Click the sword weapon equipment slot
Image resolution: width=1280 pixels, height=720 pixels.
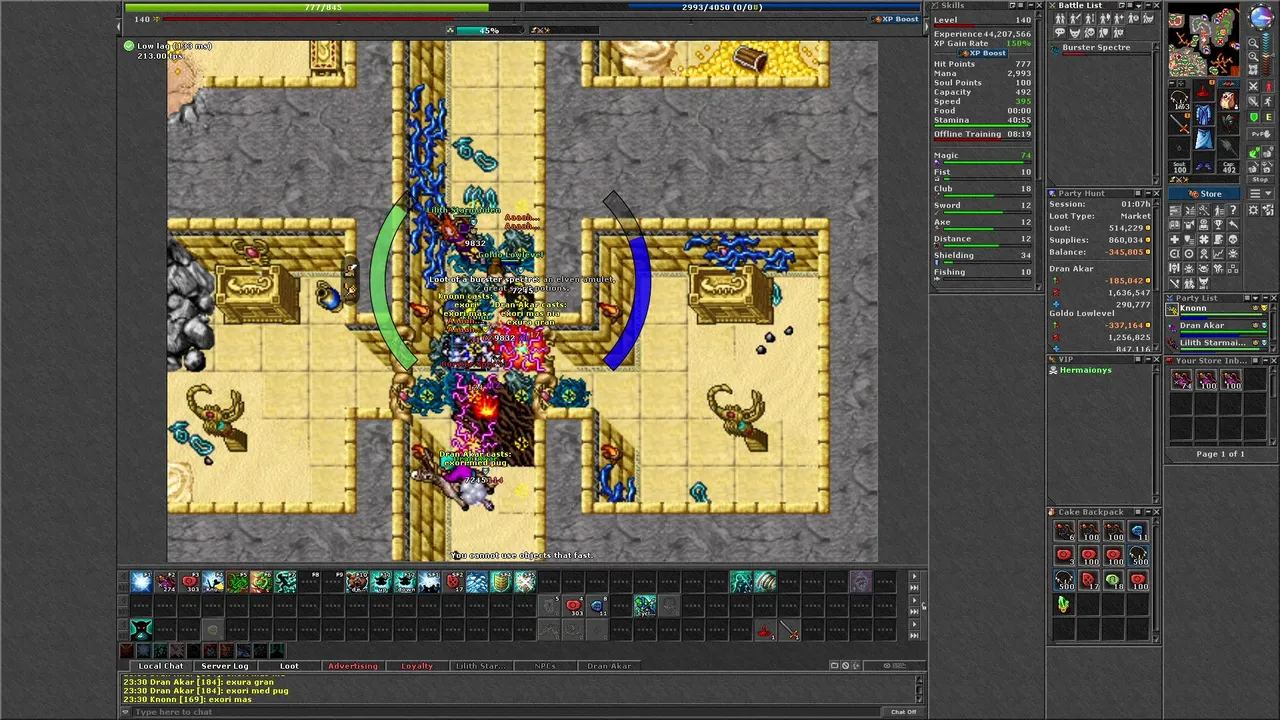[x=1179, y=124]
